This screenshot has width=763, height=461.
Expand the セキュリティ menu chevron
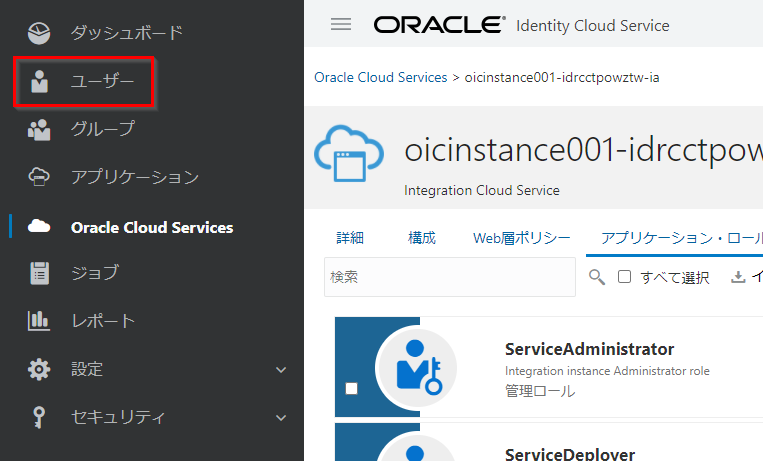281,418
